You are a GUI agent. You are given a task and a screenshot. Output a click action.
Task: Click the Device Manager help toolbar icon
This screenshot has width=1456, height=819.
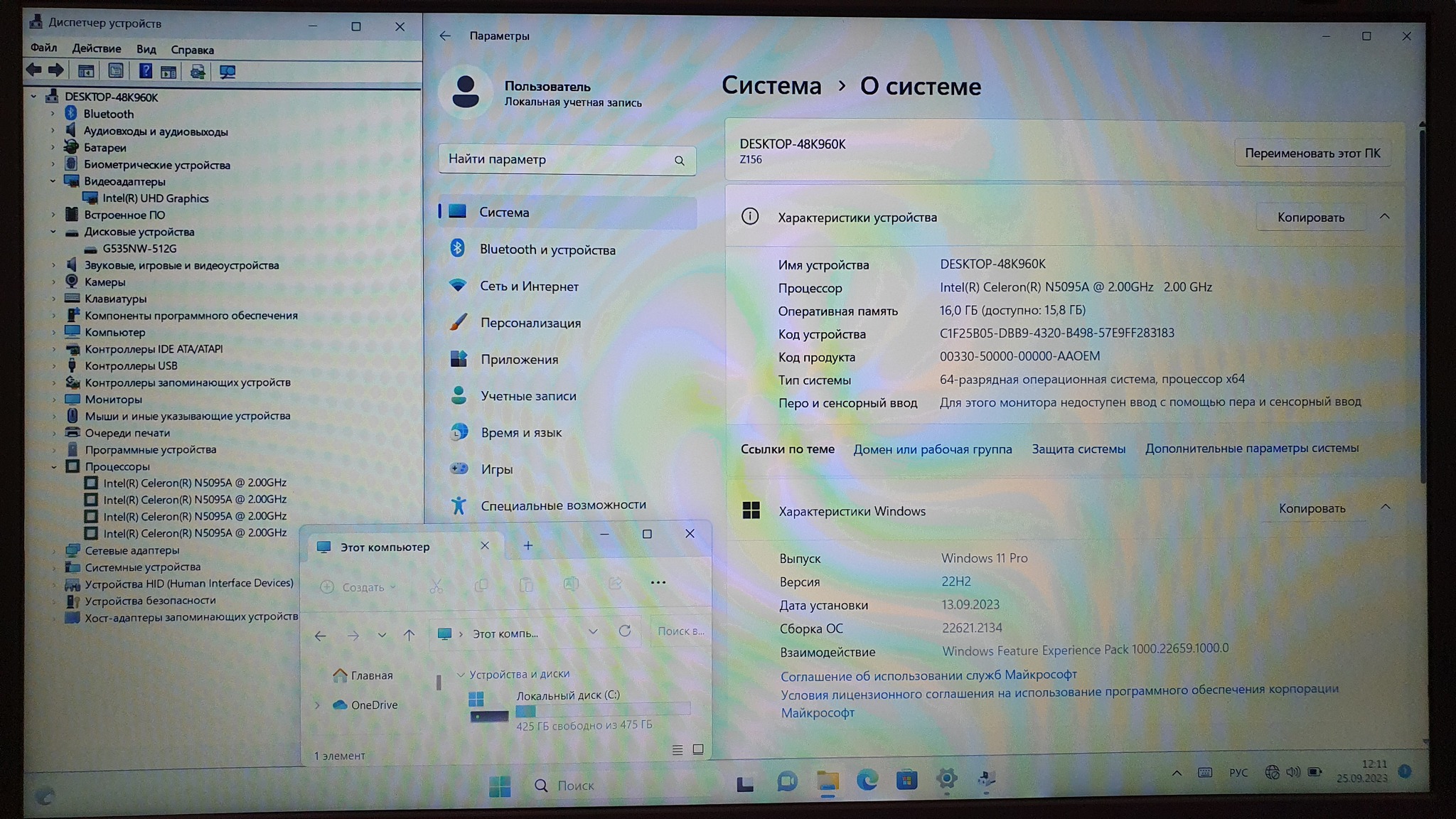coord(145,71)
